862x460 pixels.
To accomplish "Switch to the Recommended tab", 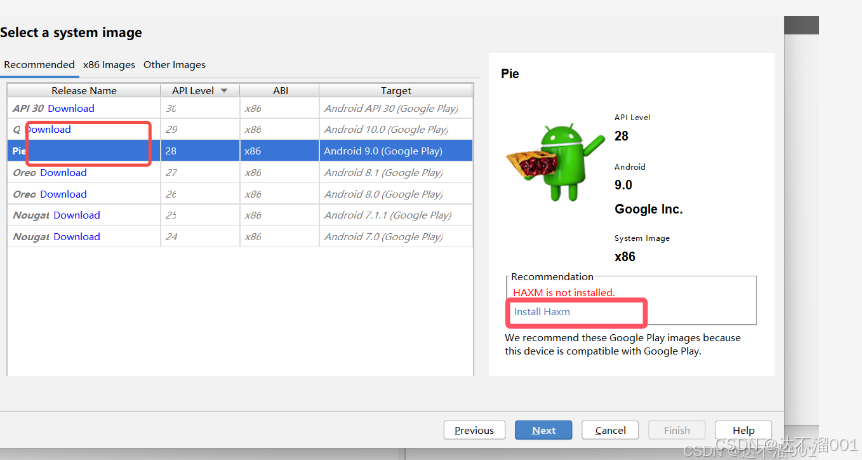I will pyautogui.click(x=39, y=65).
